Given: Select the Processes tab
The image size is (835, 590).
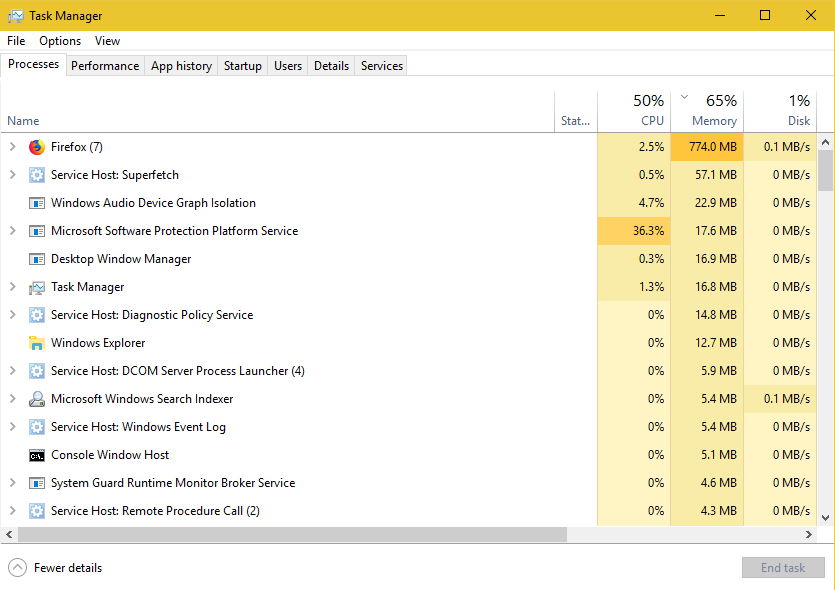Looking at the screenshot, I should 34,64.
